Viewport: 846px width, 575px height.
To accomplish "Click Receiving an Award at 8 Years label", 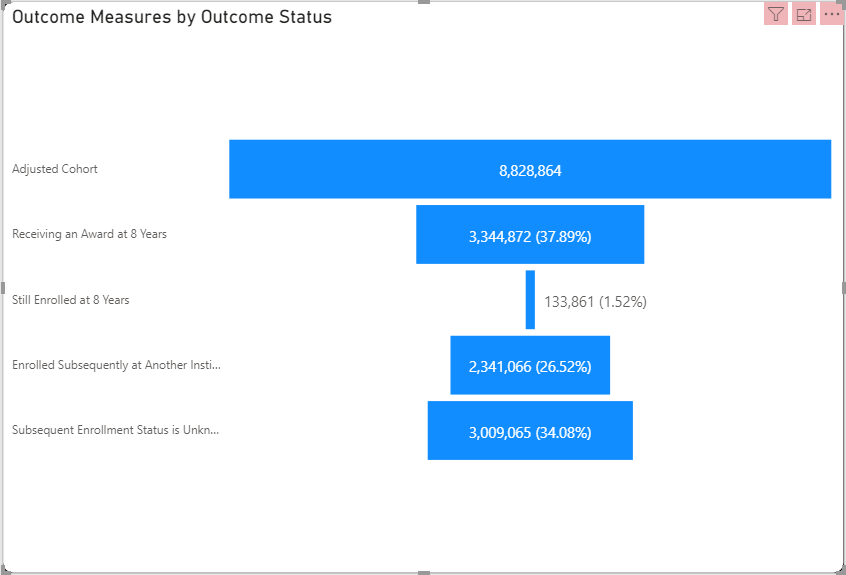I will pos(89,234).
